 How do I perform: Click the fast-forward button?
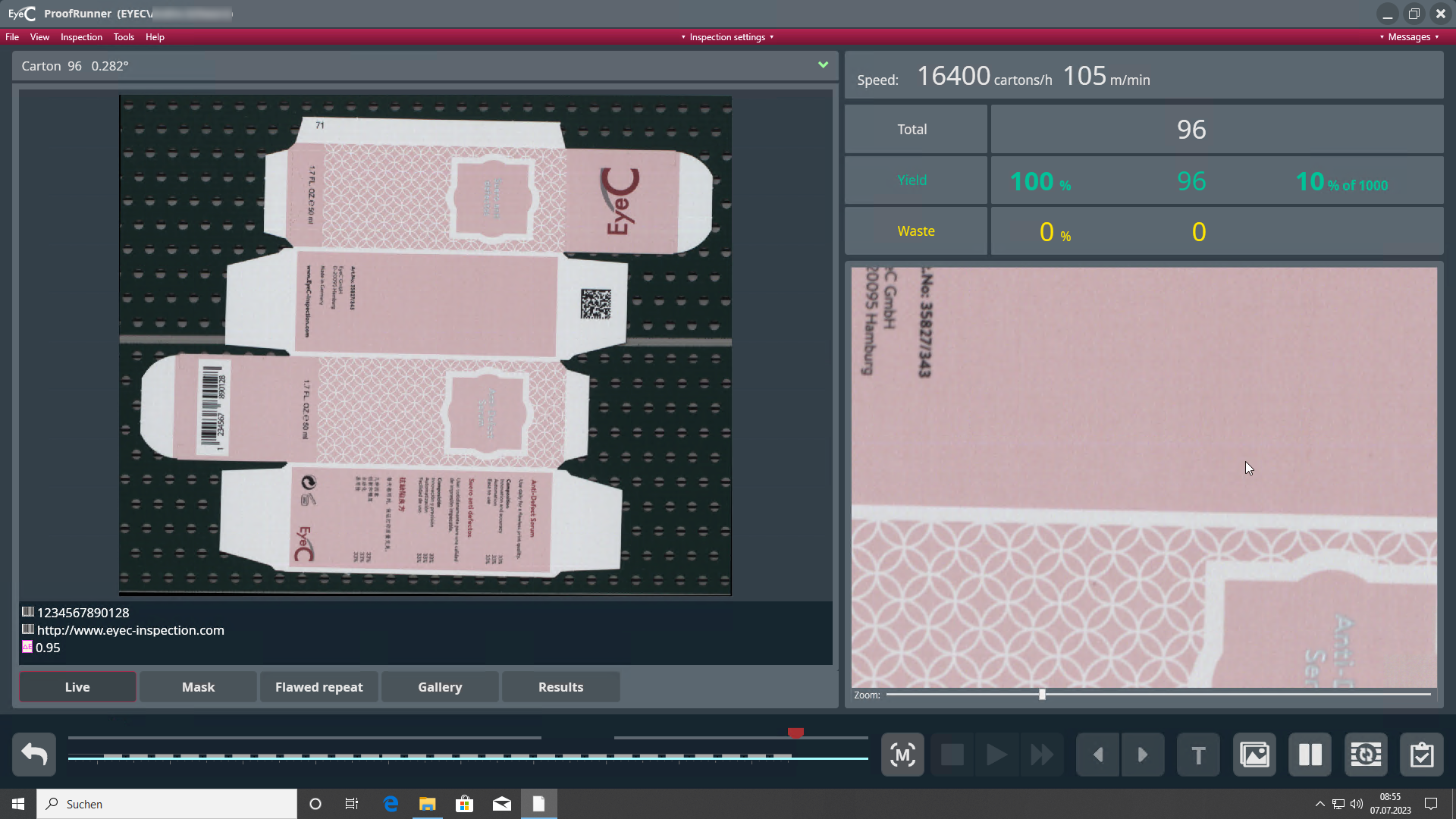pos(1042,755)
